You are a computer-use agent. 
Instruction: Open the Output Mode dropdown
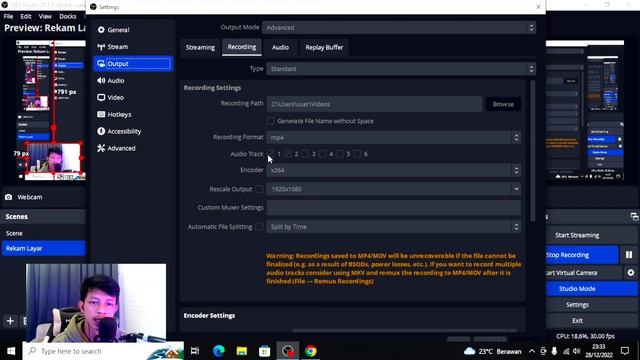399,27
